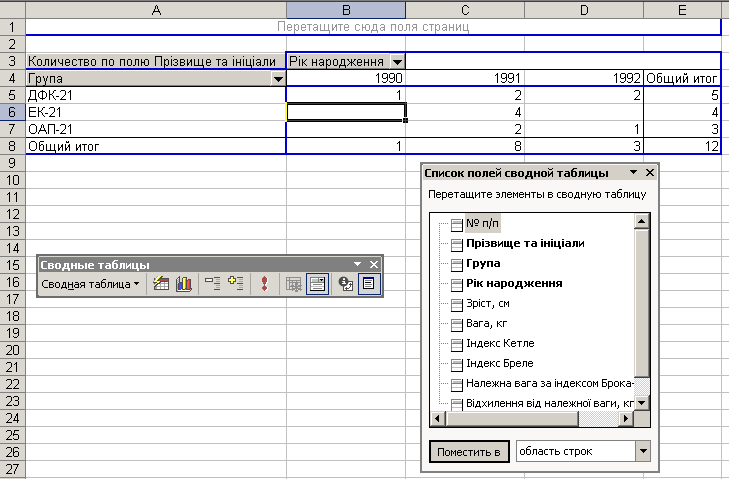Viewport: 729px width, 479px height.
Task: Open the Сводная таблица menu
Action: 90,284
